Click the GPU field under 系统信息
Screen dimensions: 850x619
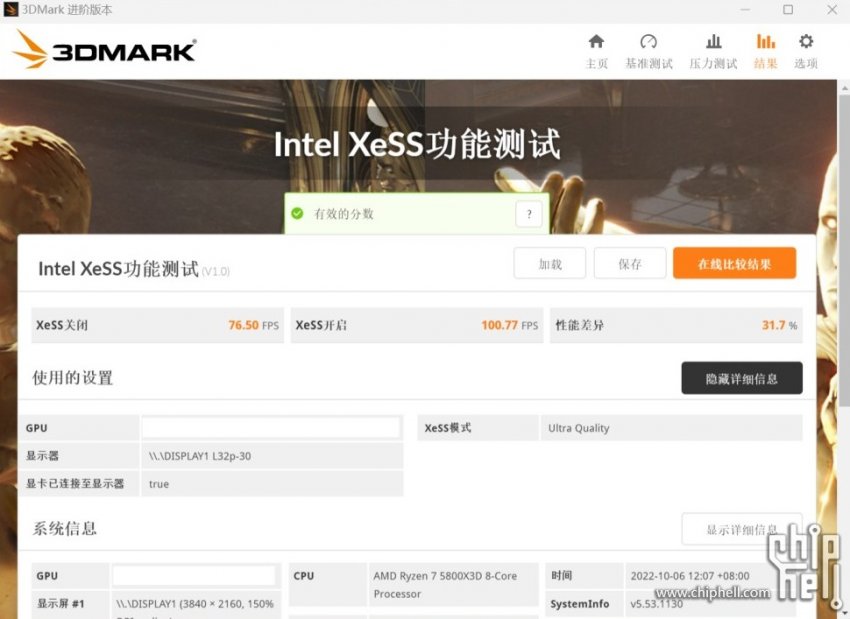point(194,576)
